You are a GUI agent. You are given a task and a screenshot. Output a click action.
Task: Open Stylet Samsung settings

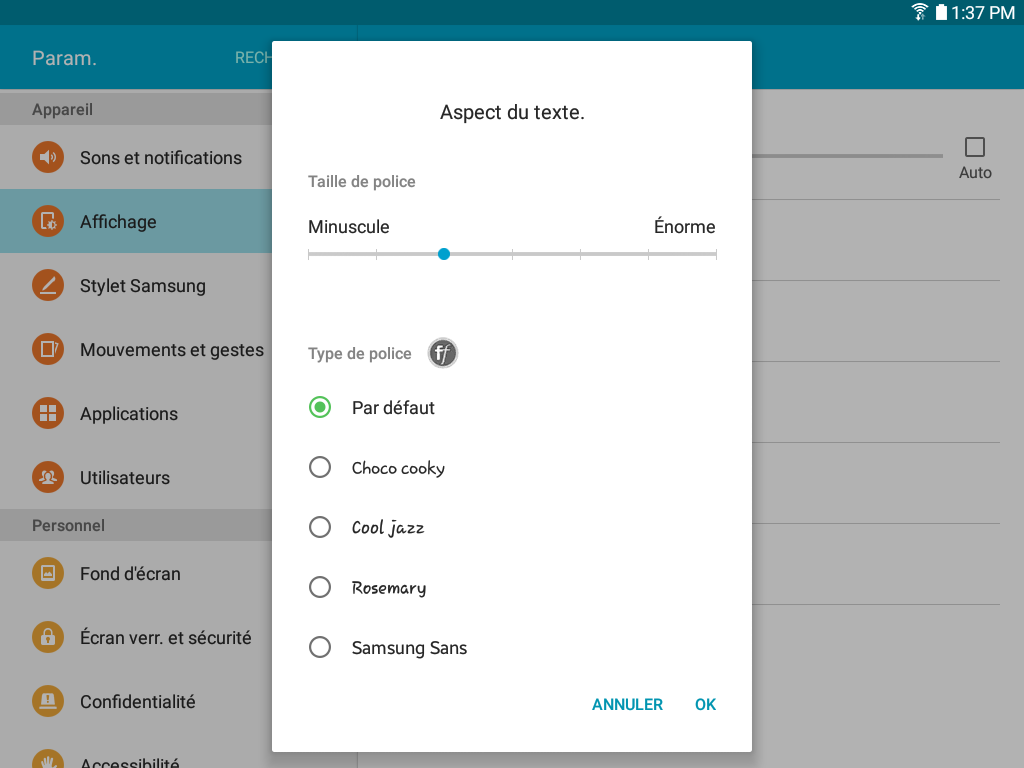136,285
